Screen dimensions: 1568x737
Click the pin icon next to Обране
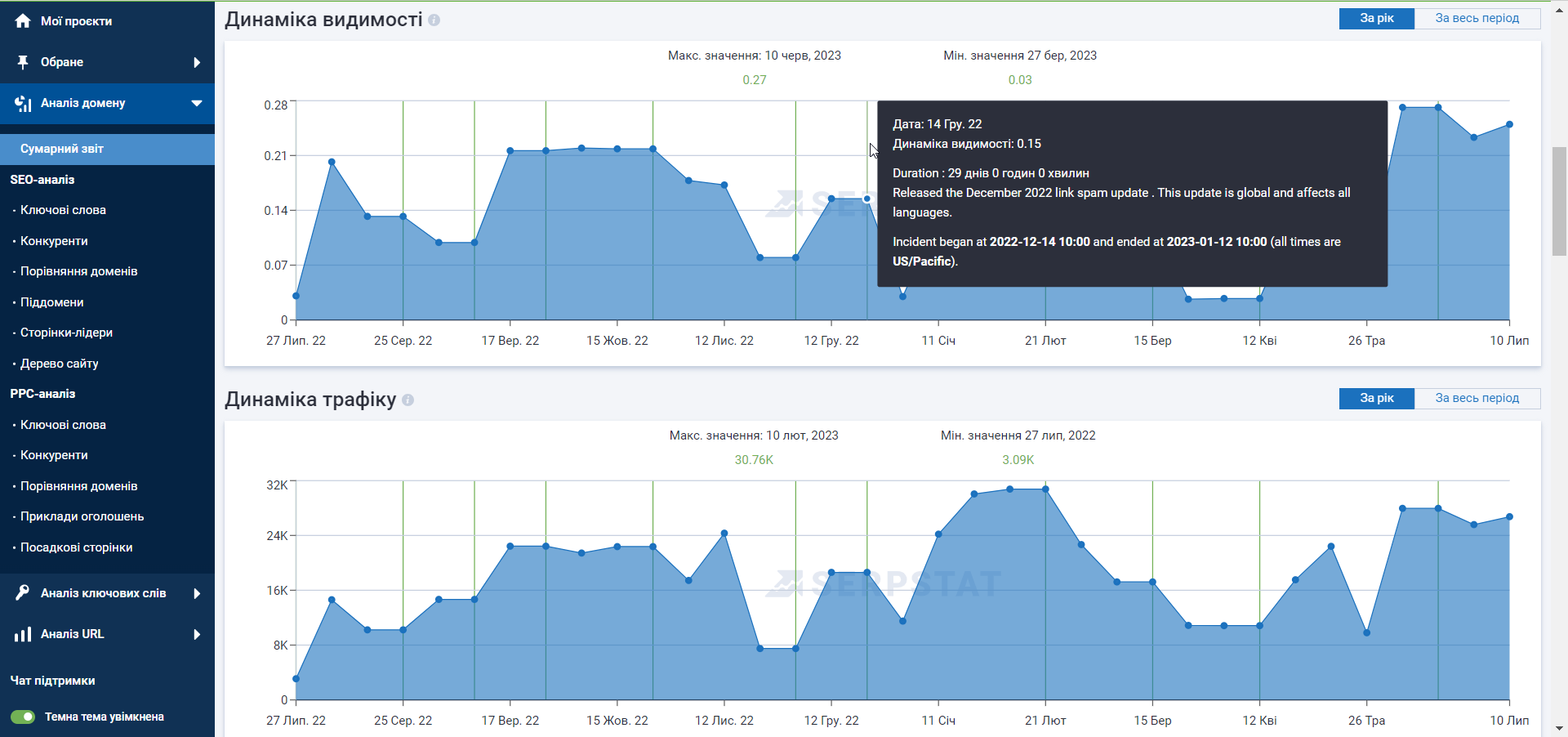23,62
